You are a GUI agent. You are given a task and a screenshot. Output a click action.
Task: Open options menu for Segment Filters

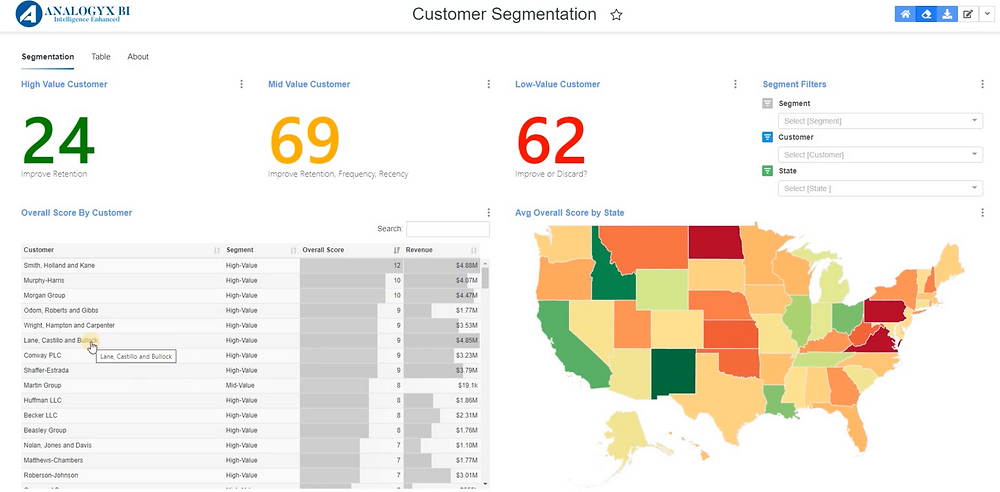[982, 84]
